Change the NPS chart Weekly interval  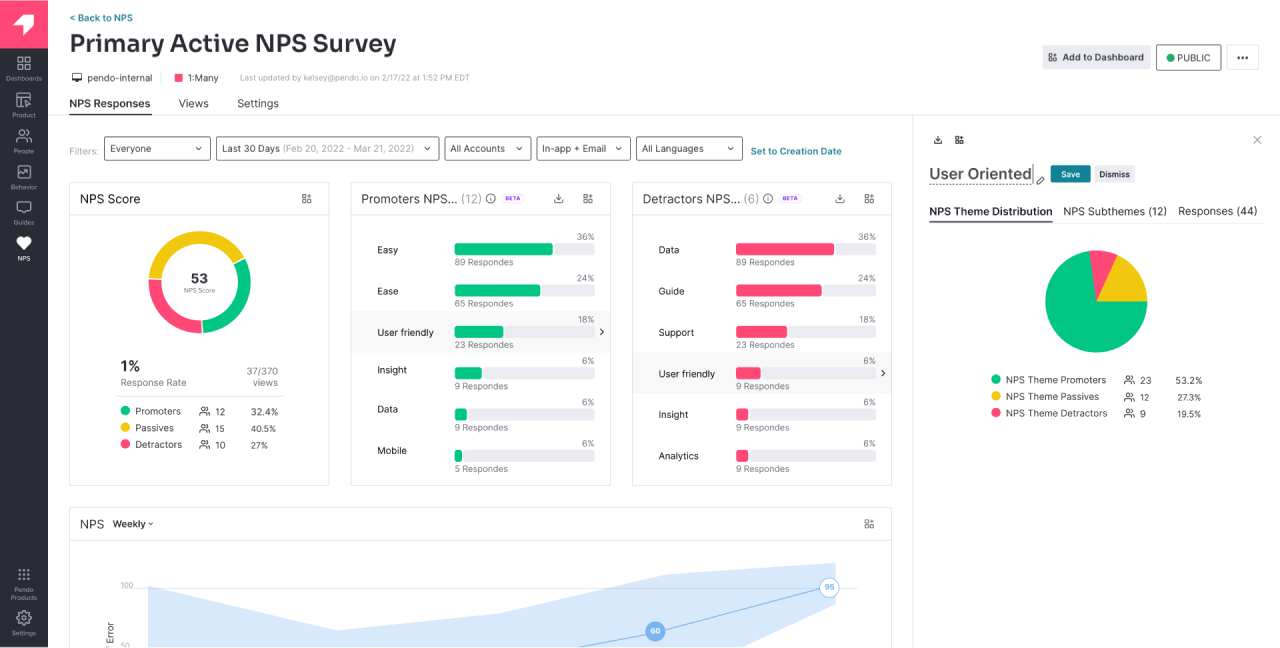click(133, 524)
